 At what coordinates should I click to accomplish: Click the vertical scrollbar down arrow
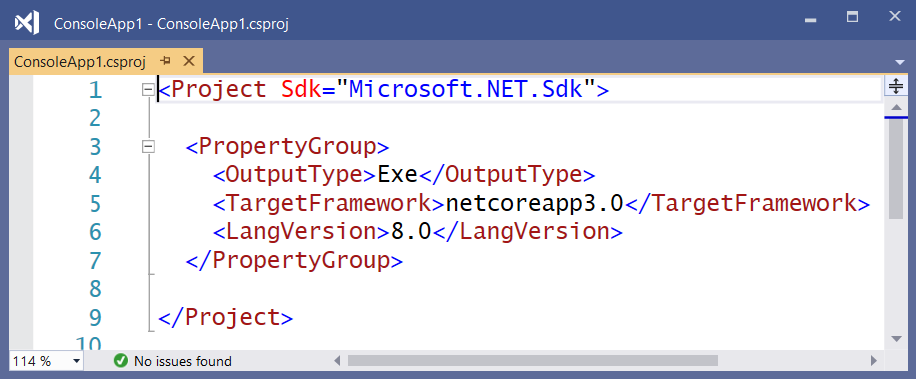(x=896, y=339)
